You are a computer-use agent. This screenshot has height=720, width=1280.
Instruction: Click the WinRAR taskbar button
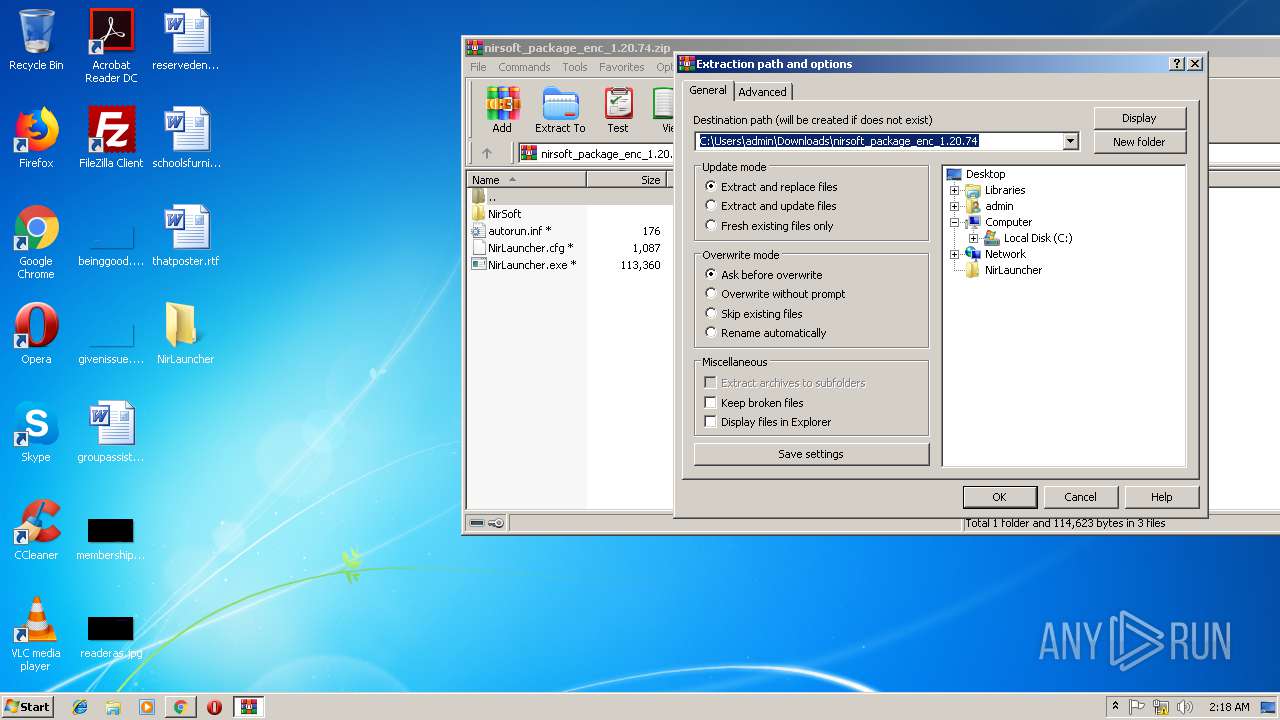[x=248, y=707]
